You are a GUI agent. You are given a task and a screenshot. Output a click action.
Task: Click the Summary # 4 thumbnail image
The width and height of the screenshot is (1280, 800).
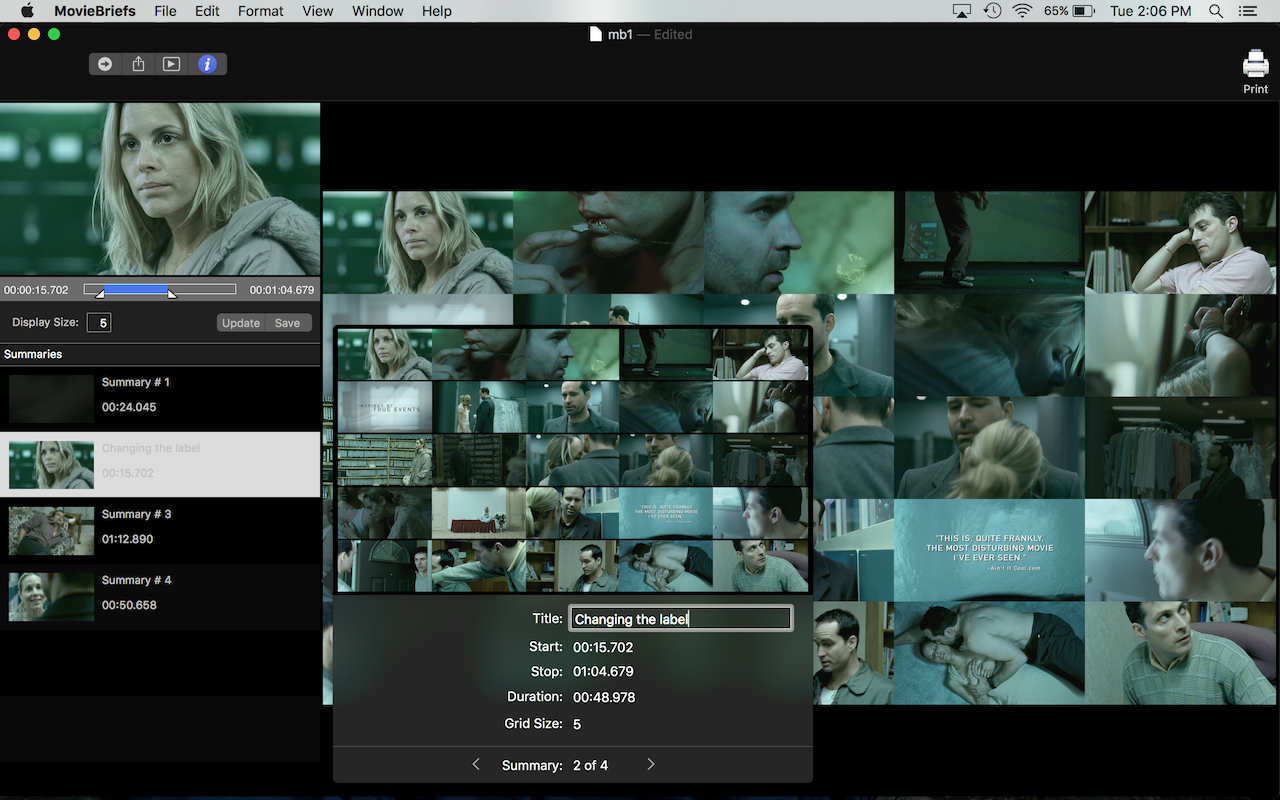pos(51,597)
